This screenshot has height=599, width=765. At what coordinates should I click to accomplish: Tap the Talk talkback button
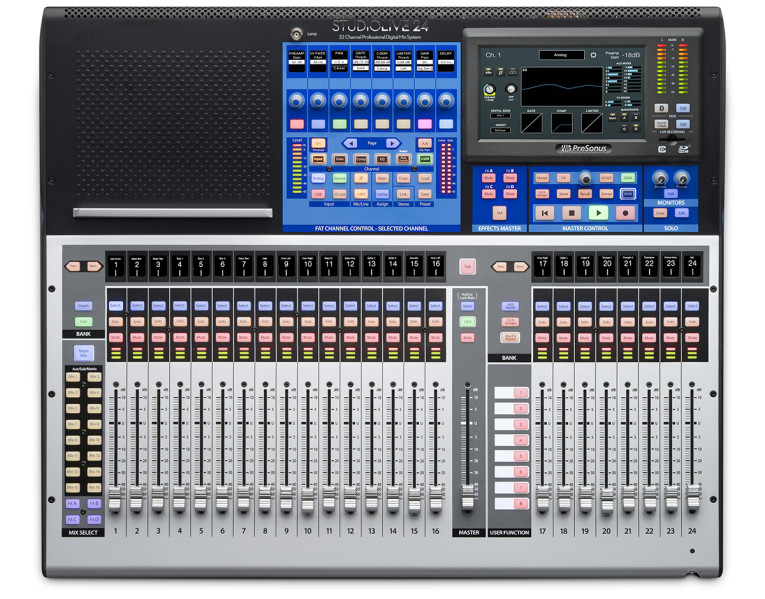pos(467,267)
